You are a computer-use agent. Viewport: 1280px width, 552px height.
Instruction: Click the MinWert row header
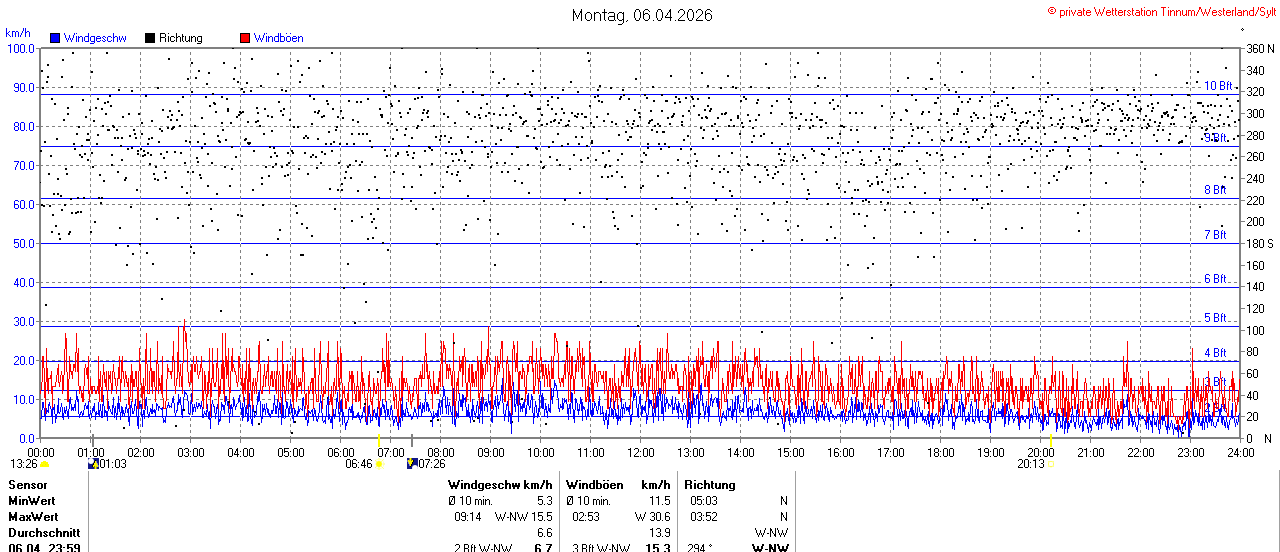(x=32, y=501)
